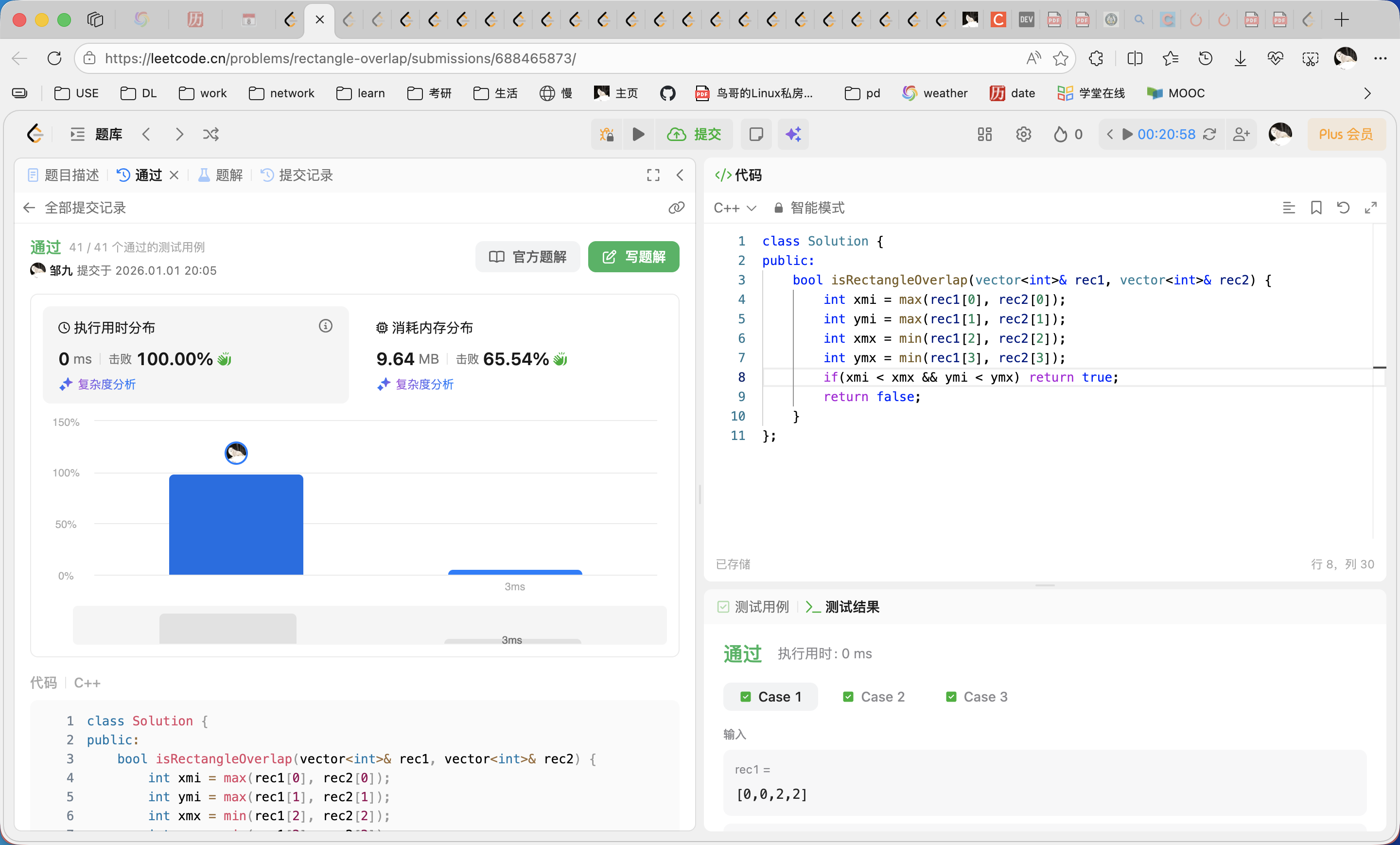Screen dimensions: 1400x845
Task: Pick a random problem with the shuffle icon
Action: [x=211, y=134]
